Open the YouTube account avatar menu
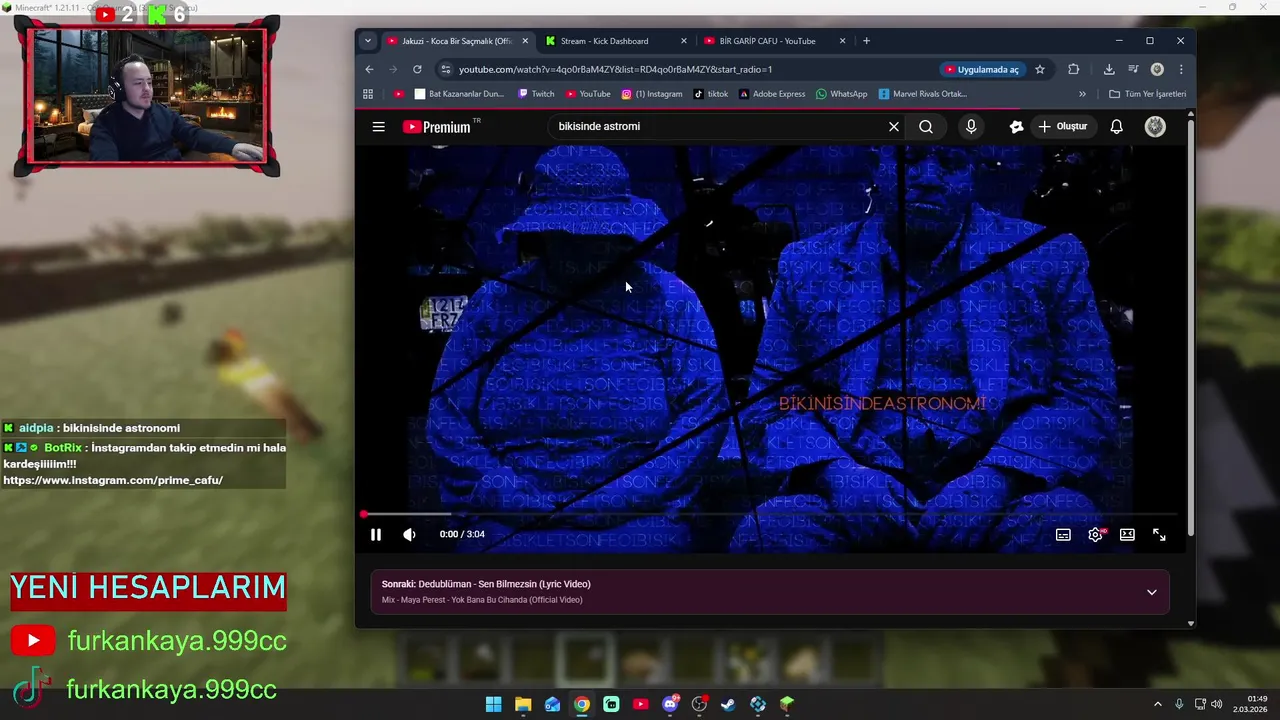The image size is (1280, 720). click(1155, 127)
